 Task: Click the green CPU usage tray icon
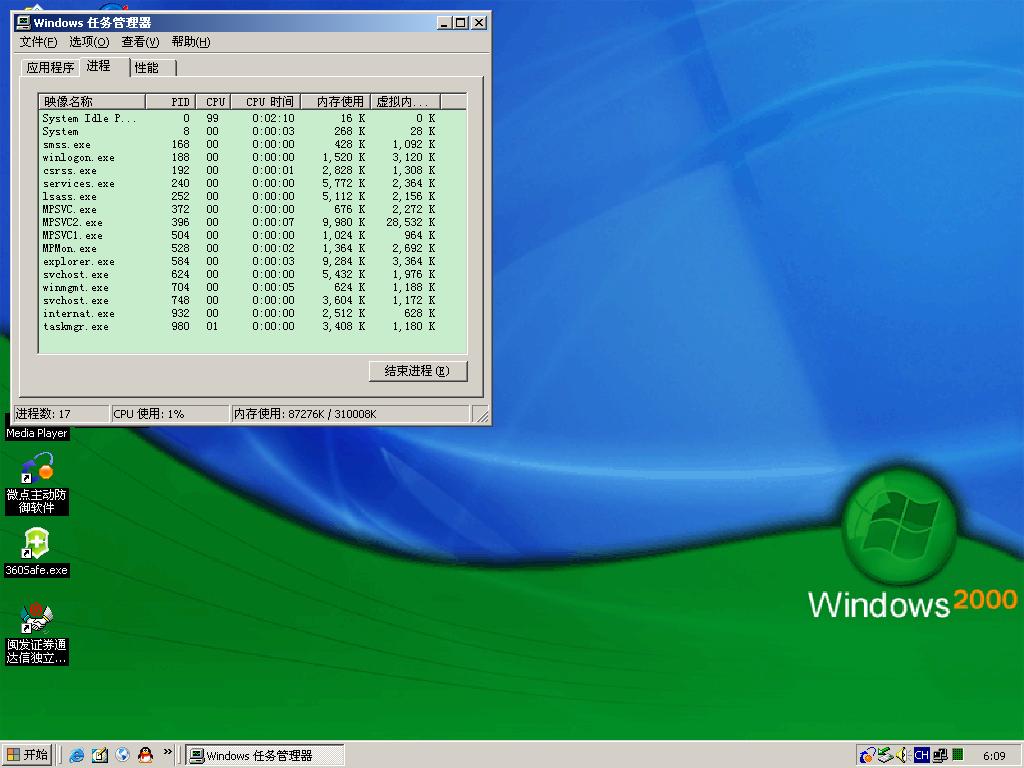tap(958, 754)
